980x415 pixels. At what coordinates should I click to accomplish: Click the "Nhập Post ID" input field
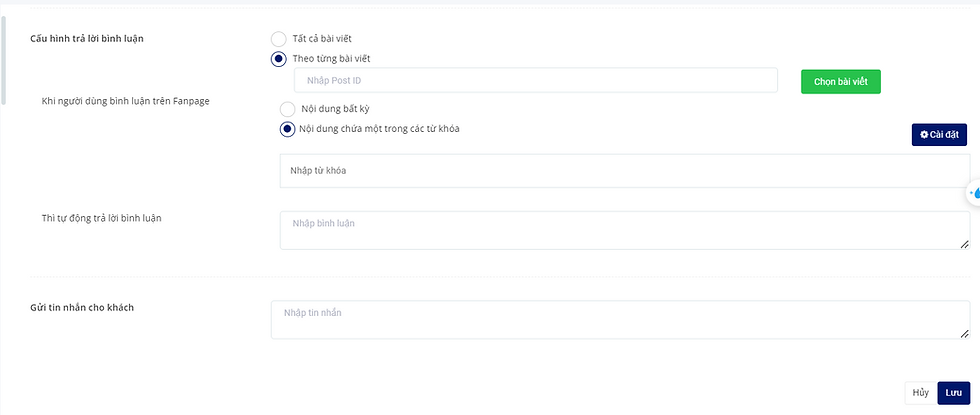[536, 81]
